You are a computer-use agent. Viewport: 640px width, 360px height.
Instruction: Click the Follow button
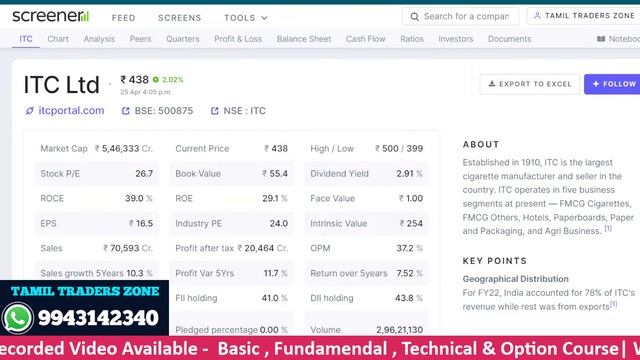click(x=612, y=84)
